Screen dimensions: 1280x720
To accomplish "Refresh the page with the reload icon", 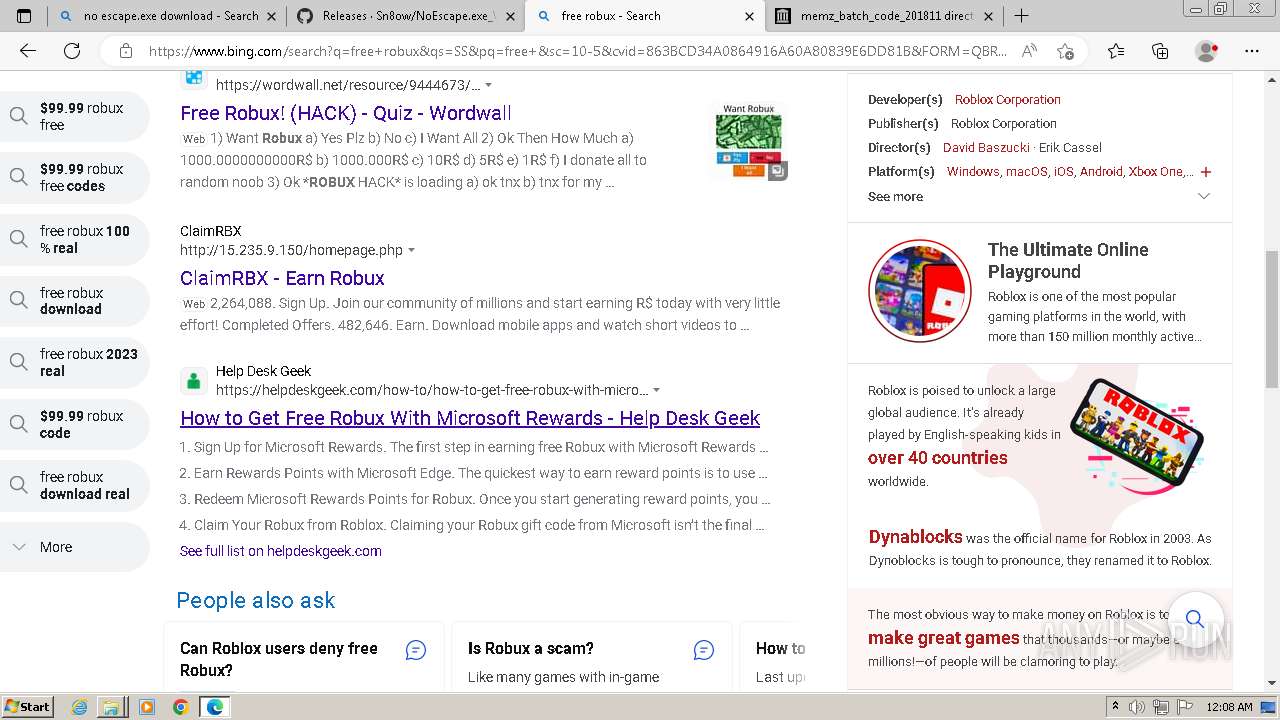I will [72, 51].
